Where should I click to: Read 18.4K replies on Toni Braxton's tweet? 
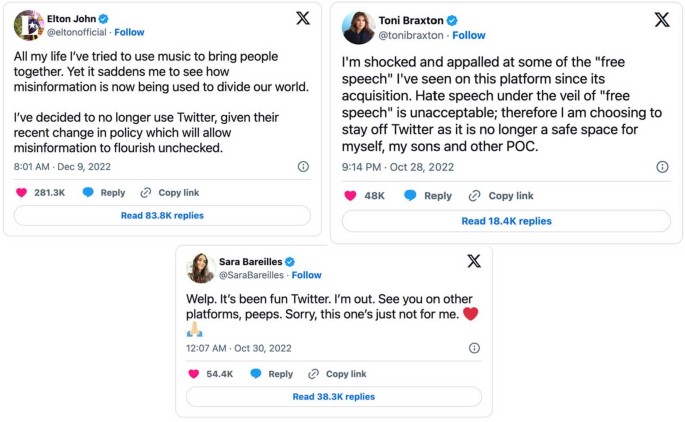[506, 221]
